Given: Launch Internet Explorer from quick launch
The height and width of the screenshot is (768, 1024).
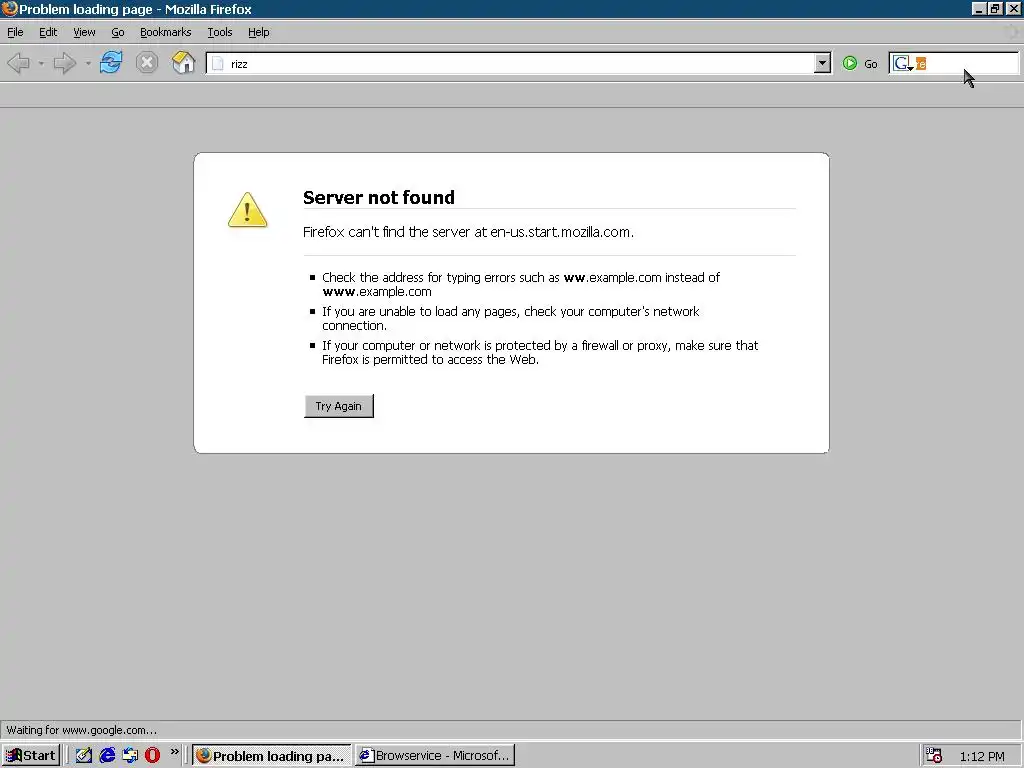Looking at the screenshot, I should [107, 756].
